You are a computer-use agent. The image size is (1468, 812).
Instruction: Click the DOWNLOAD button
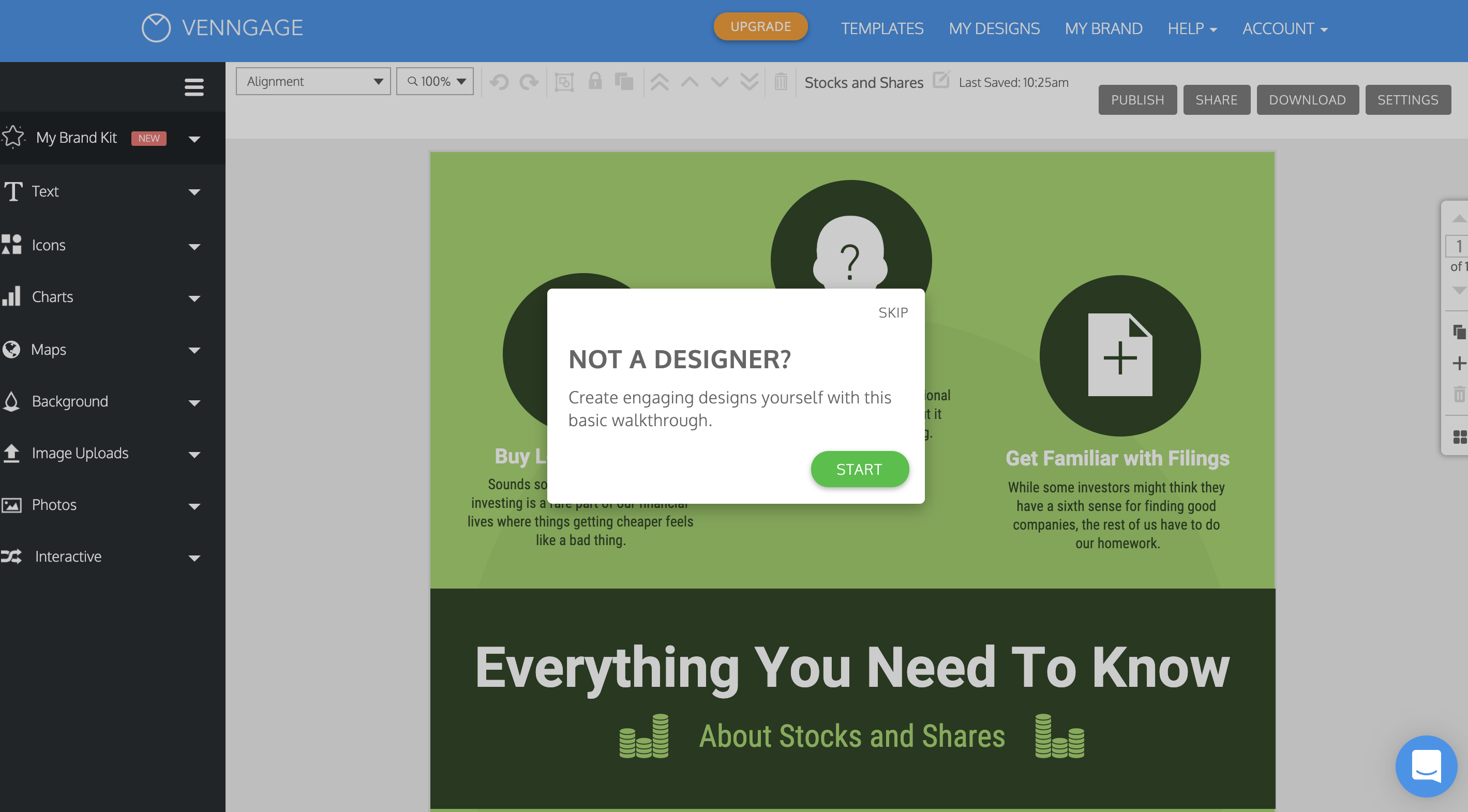pos(1307,100)
